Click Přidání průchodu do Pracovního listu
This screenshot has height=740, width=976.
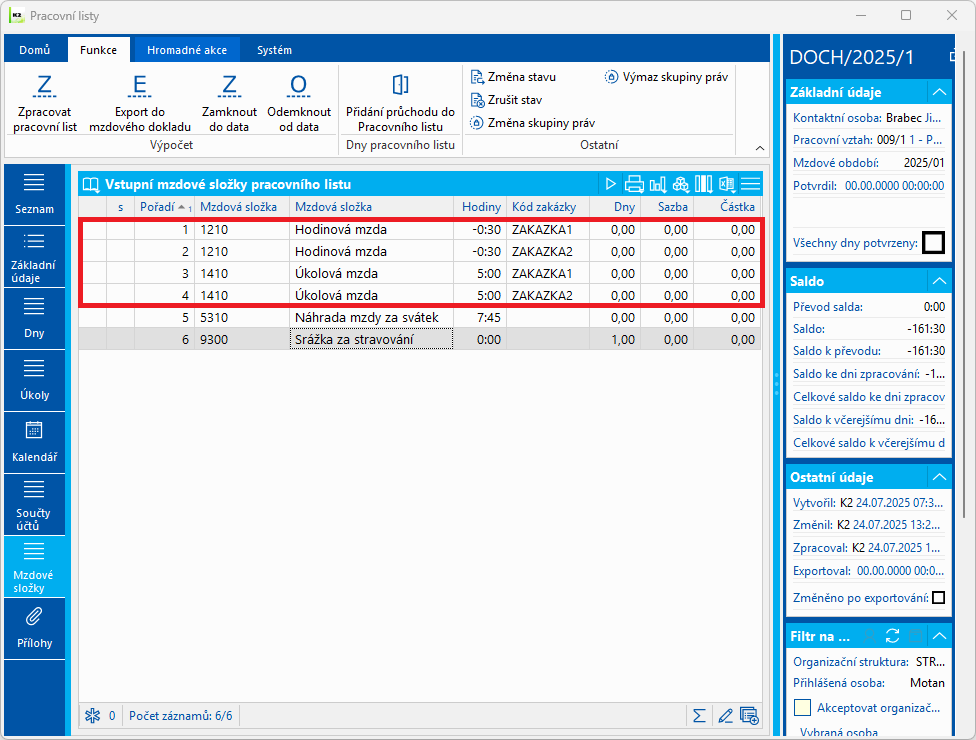[400, 103]
